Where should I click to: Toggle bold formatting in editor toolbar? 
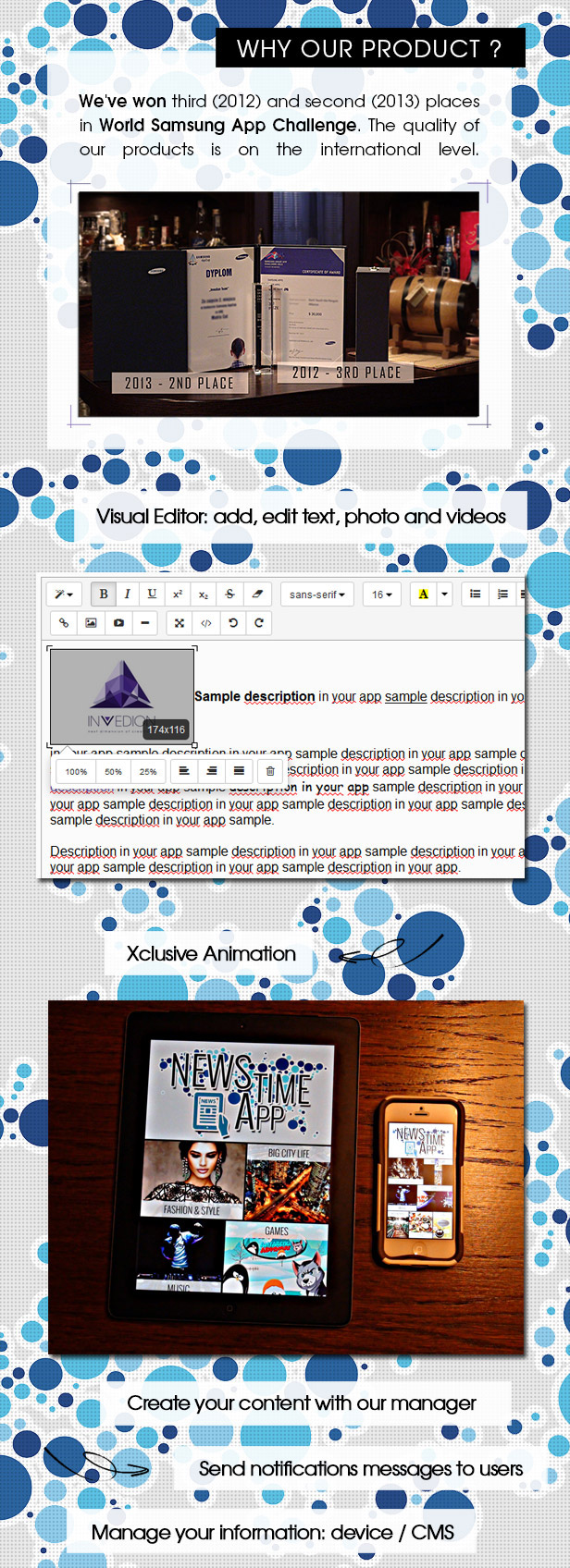(104, 594)
